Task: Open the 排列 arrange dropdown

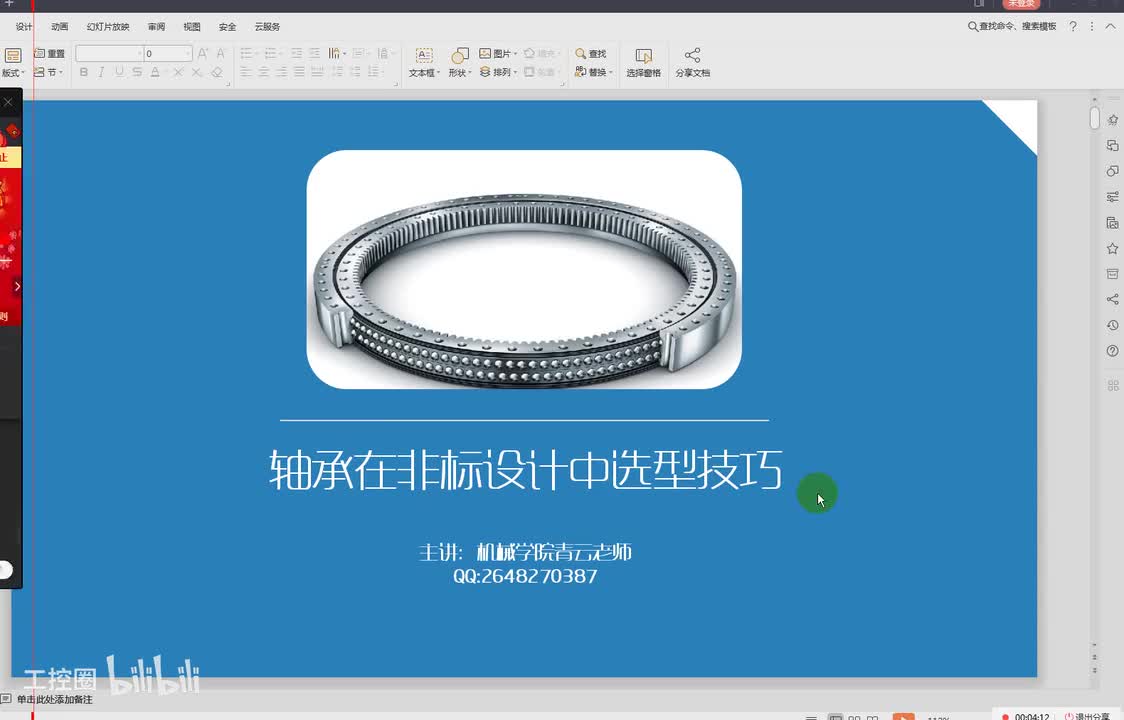Action: 498,72
